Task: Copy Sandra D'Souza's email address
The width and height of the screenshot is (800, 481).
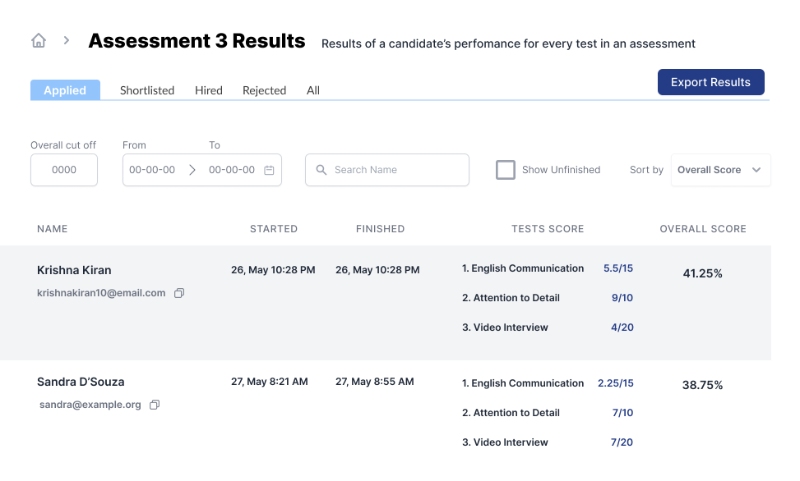Action: point(155,405)
